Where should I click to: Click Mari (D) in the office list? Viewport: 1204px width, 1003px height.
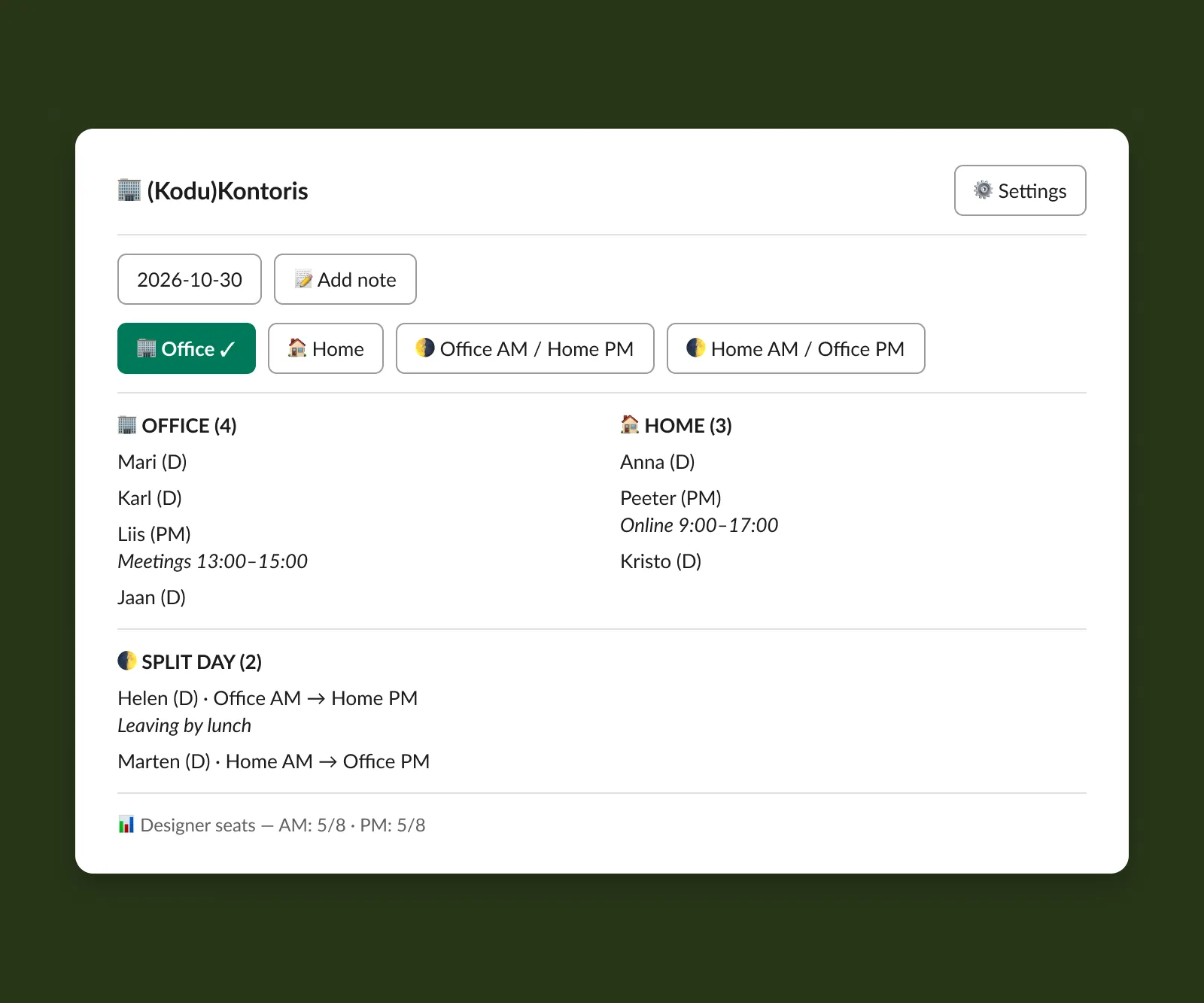pyautogui.click(x=152, y=462)
